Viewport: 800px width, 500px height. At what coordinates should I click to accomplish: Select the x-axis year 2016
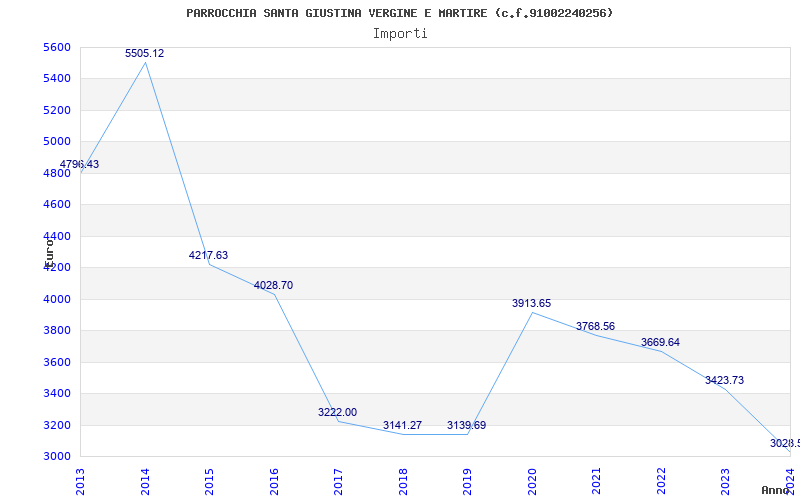click(x=274, y=482)
